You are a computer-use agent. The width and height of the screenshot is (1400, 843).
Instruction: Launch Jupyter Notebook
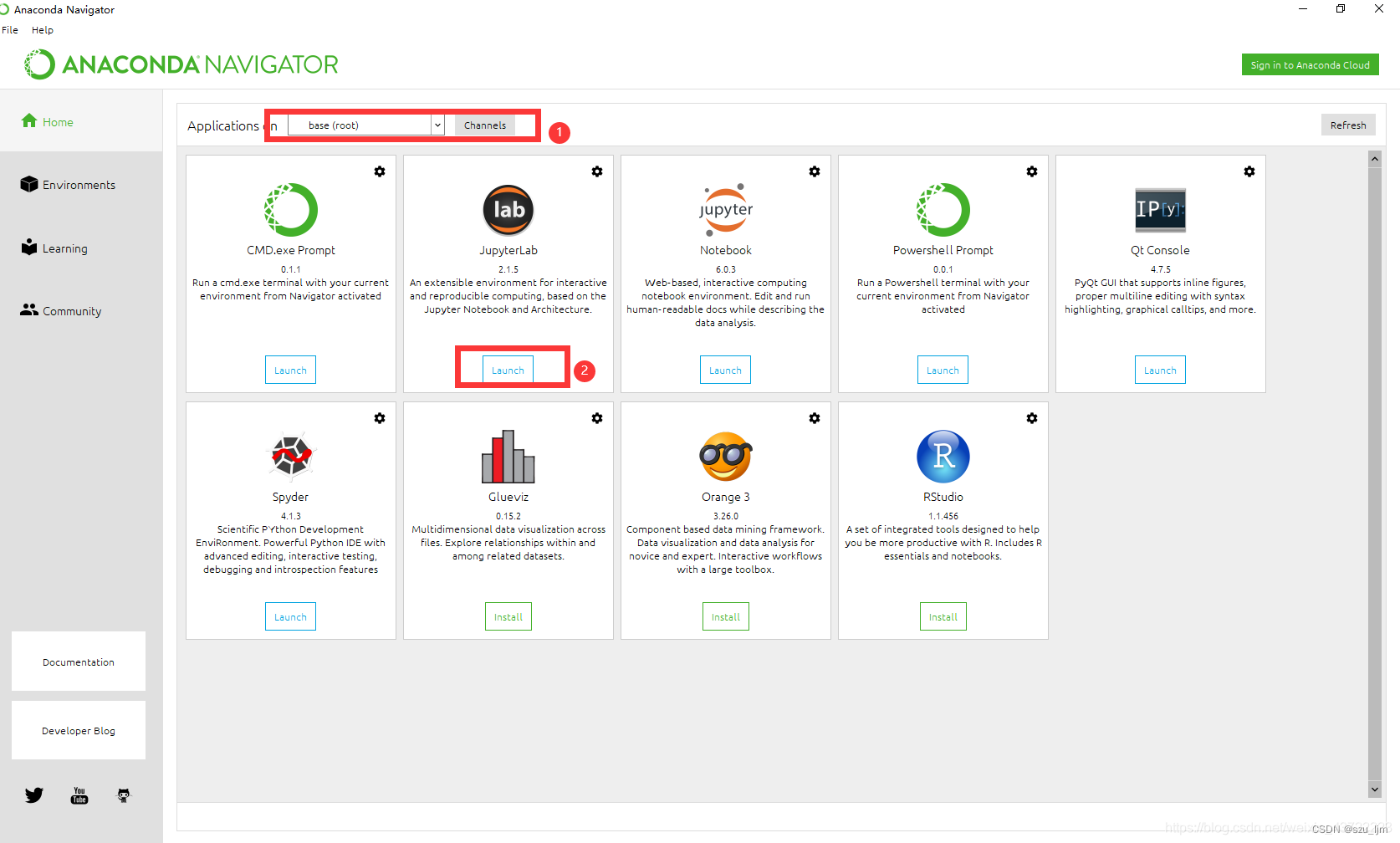[x=726, y=370]
